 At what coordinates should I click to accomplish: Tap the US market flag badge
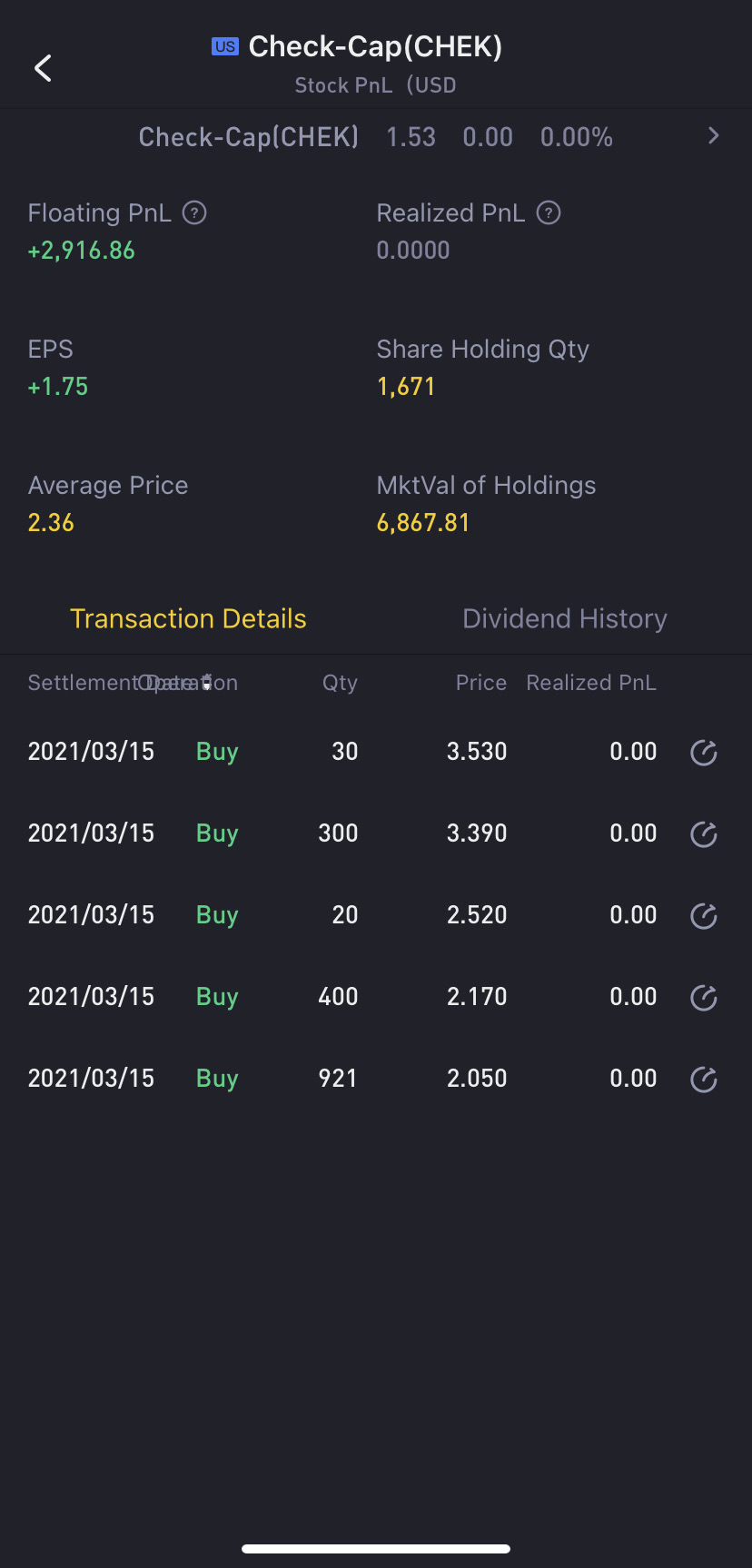pos(225,46)
